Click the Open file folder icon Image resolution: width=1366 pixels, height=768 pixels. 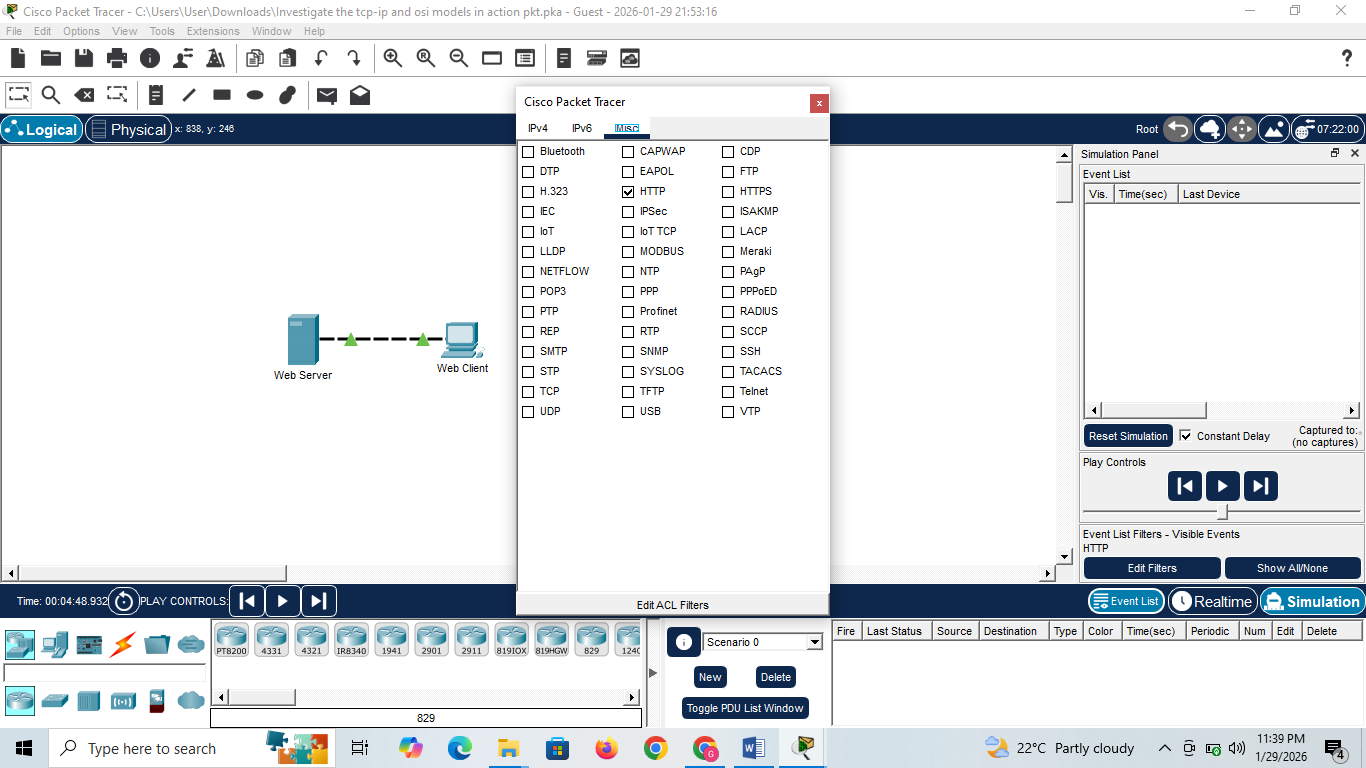(51, 58)
